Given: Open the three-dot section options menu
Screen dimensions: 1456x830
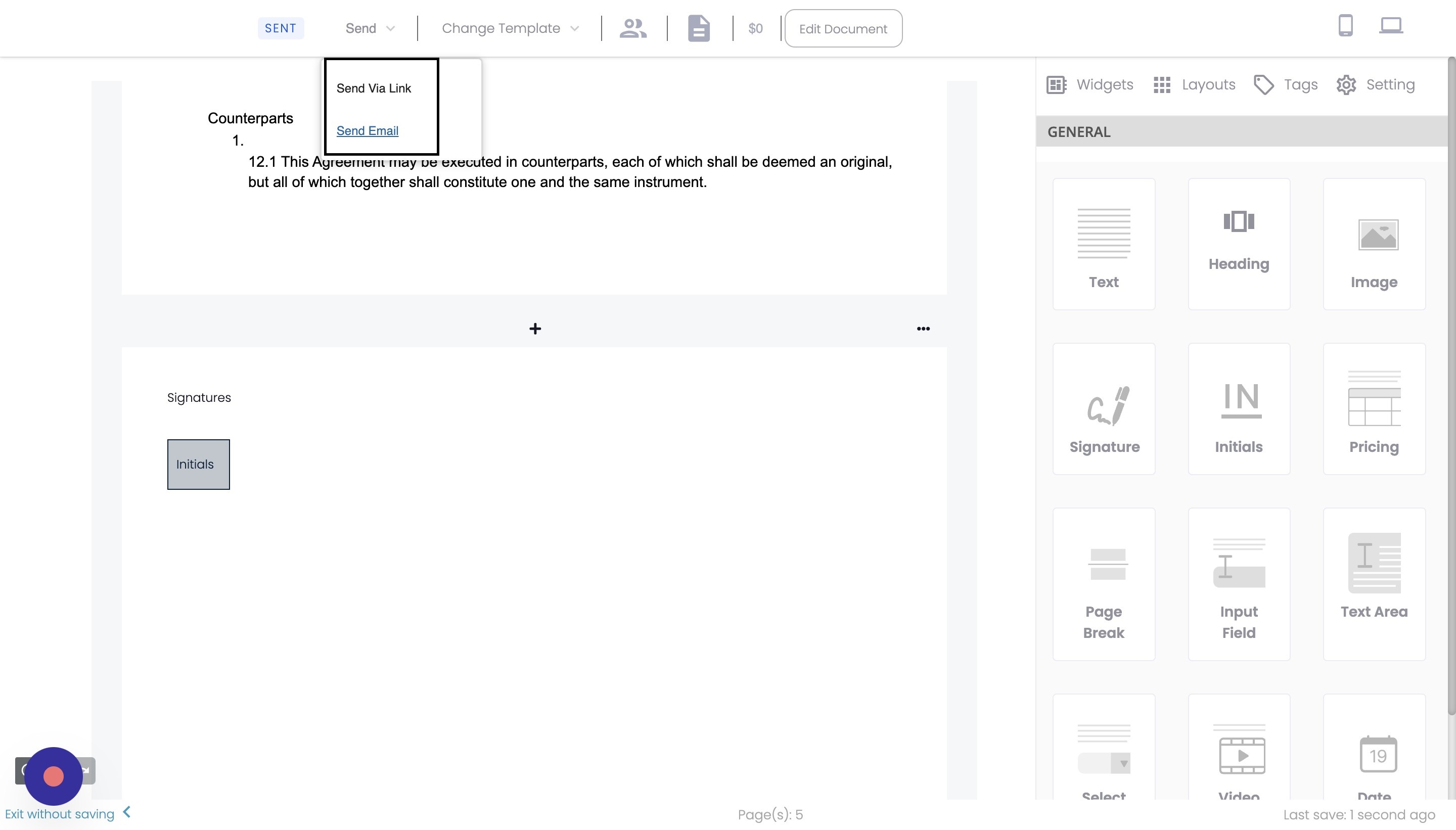Looking at the screenshot, I should coord(923,329).
